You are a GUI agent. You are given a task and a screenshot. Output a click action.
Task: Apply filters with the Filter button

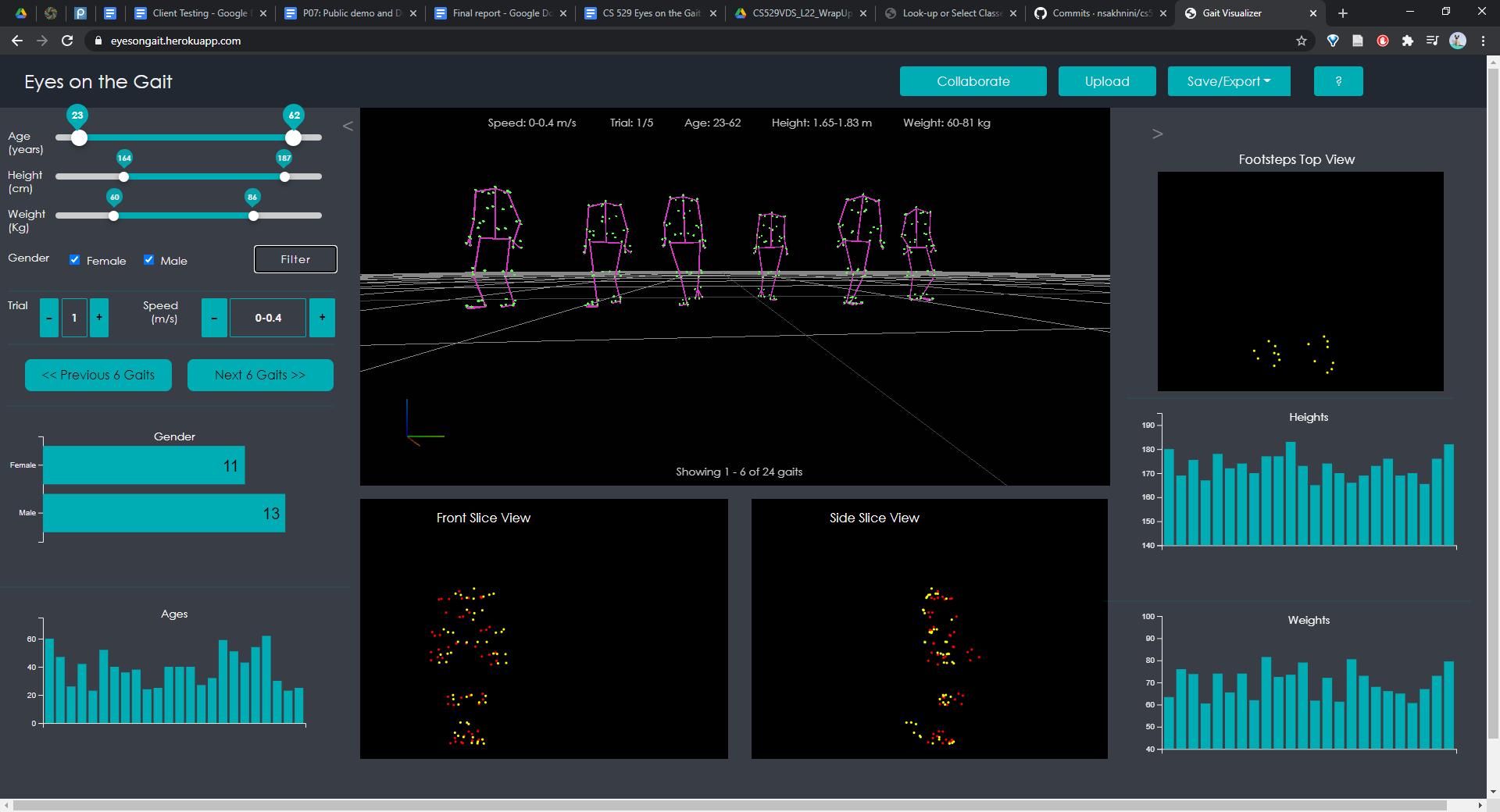[295, 259]
